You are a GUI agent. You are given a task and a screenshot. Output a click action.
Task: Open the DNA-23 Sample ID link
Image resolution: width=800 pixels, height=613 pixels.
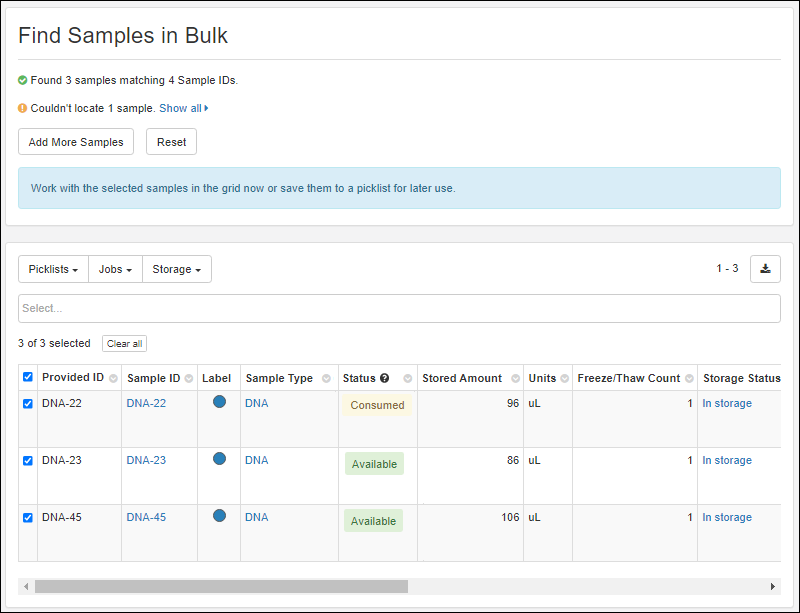146,461
